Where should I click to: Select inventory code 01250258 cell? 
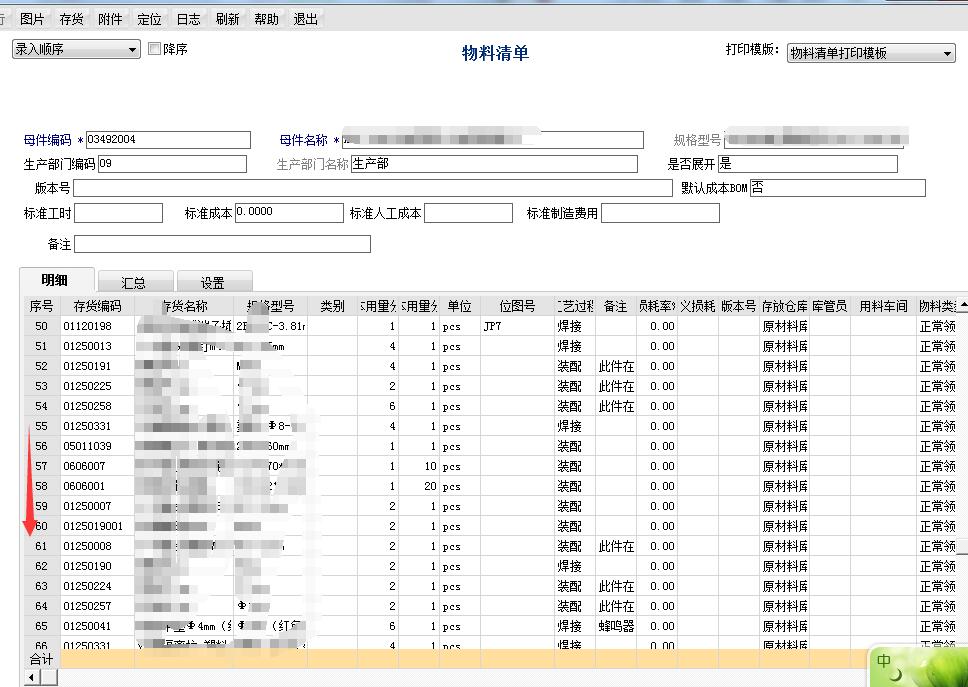97,406
